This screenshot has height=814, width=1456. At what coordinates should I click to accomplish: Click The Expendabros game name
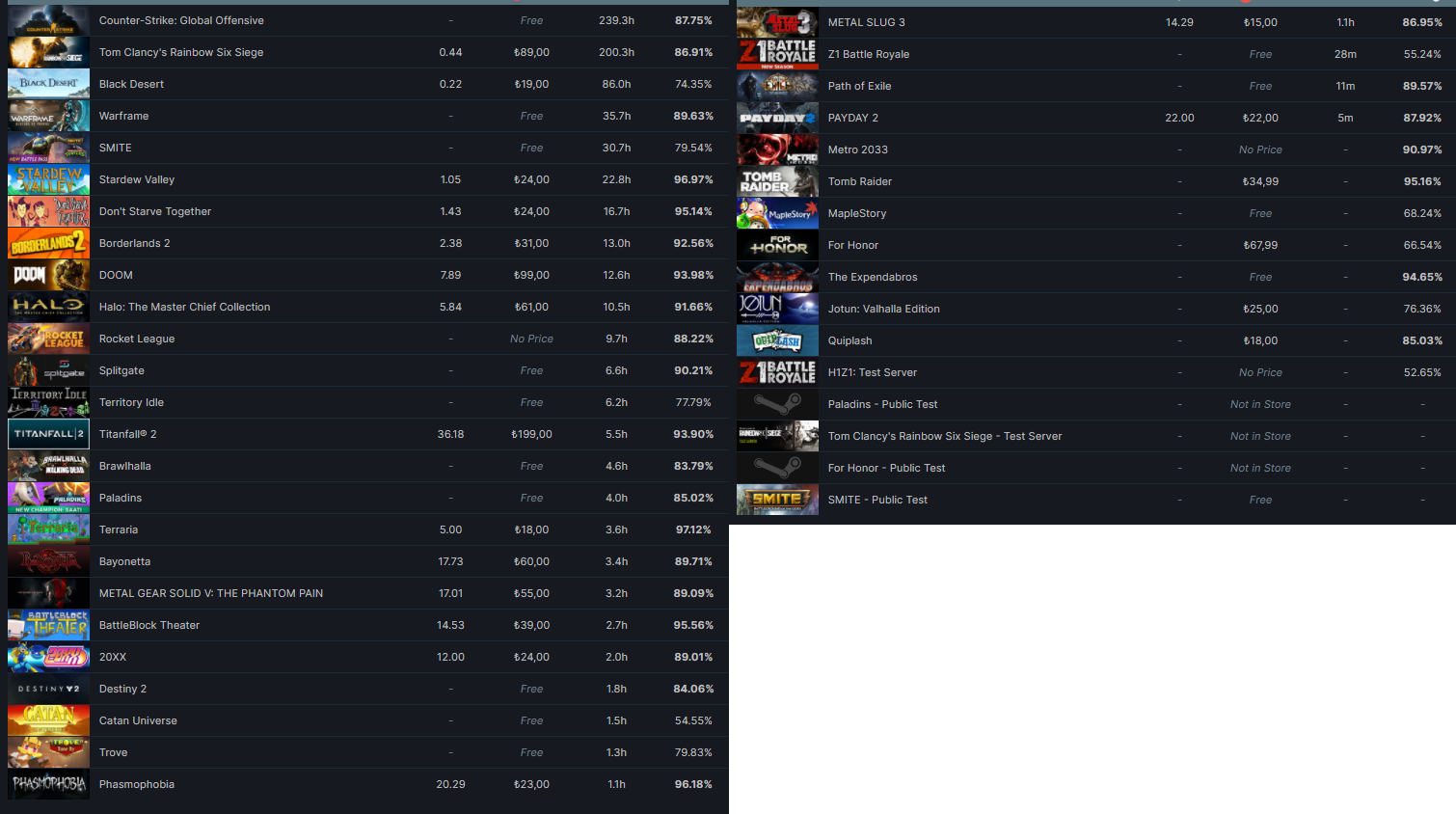click(873, 277)
